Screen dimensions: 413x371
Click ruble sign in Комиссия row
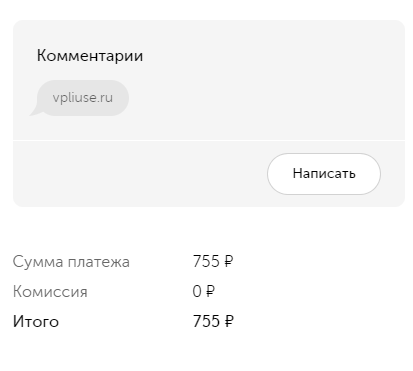click(210, 291)
